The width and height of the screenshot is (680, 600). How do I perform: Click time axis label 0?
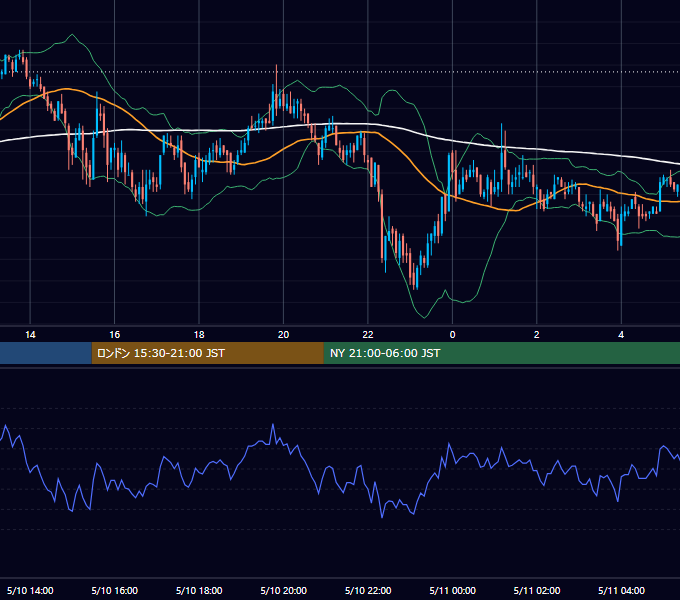click(x=452, y=335)
